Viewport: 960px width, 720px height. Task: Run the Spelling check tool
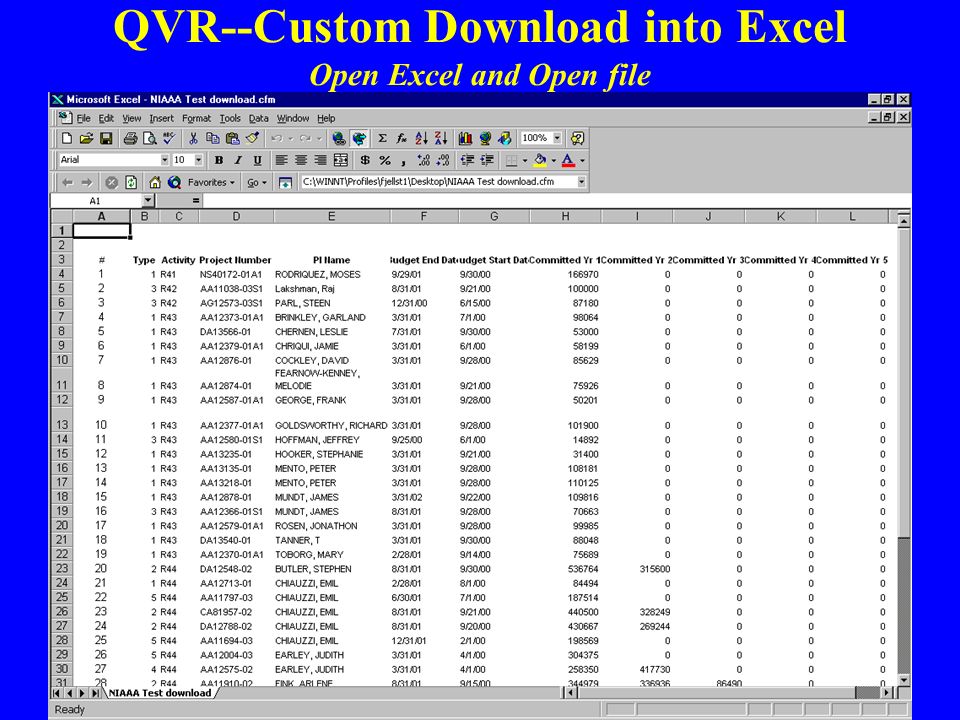[x=169, y=138]
